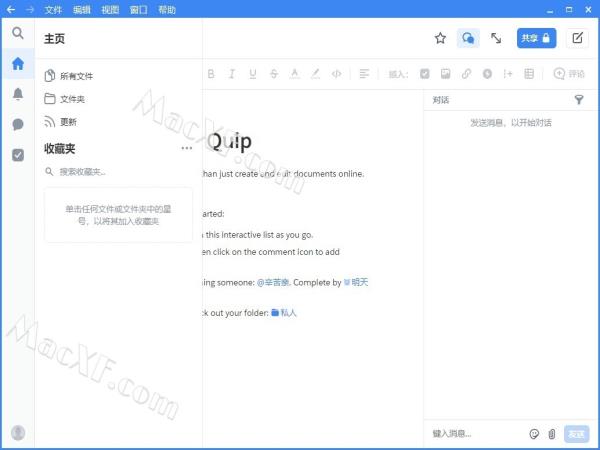Open the emoji picker
This screenshot has width=600, height=450.
(534, 434)
